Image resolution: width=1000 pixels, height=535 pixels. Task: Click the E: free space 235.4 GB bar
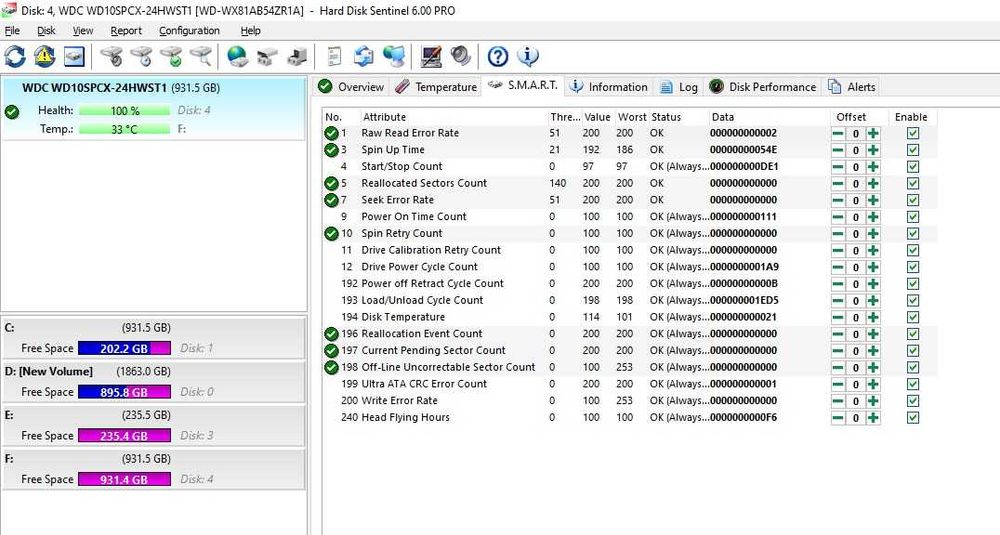(124, 436)
